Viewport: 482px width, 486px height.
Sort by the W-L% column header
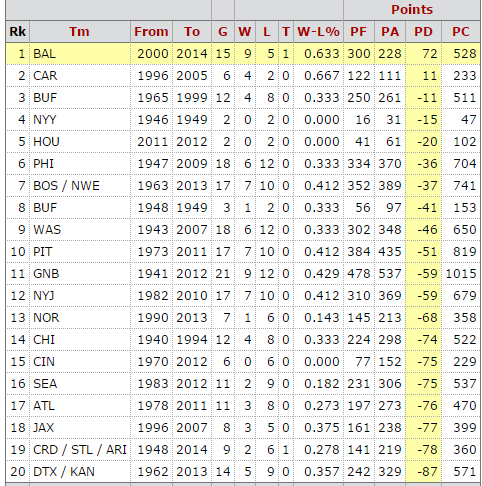[318, 32]
